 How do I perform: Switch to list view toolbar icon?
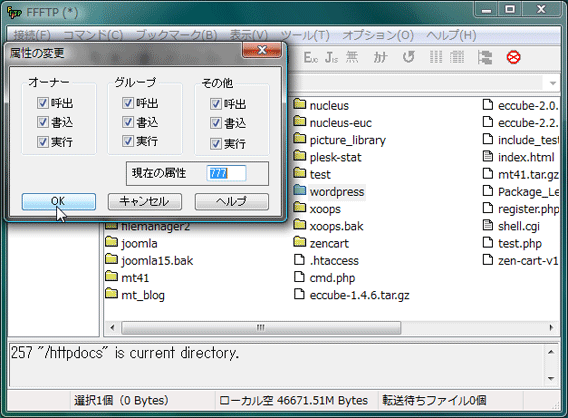436,57
